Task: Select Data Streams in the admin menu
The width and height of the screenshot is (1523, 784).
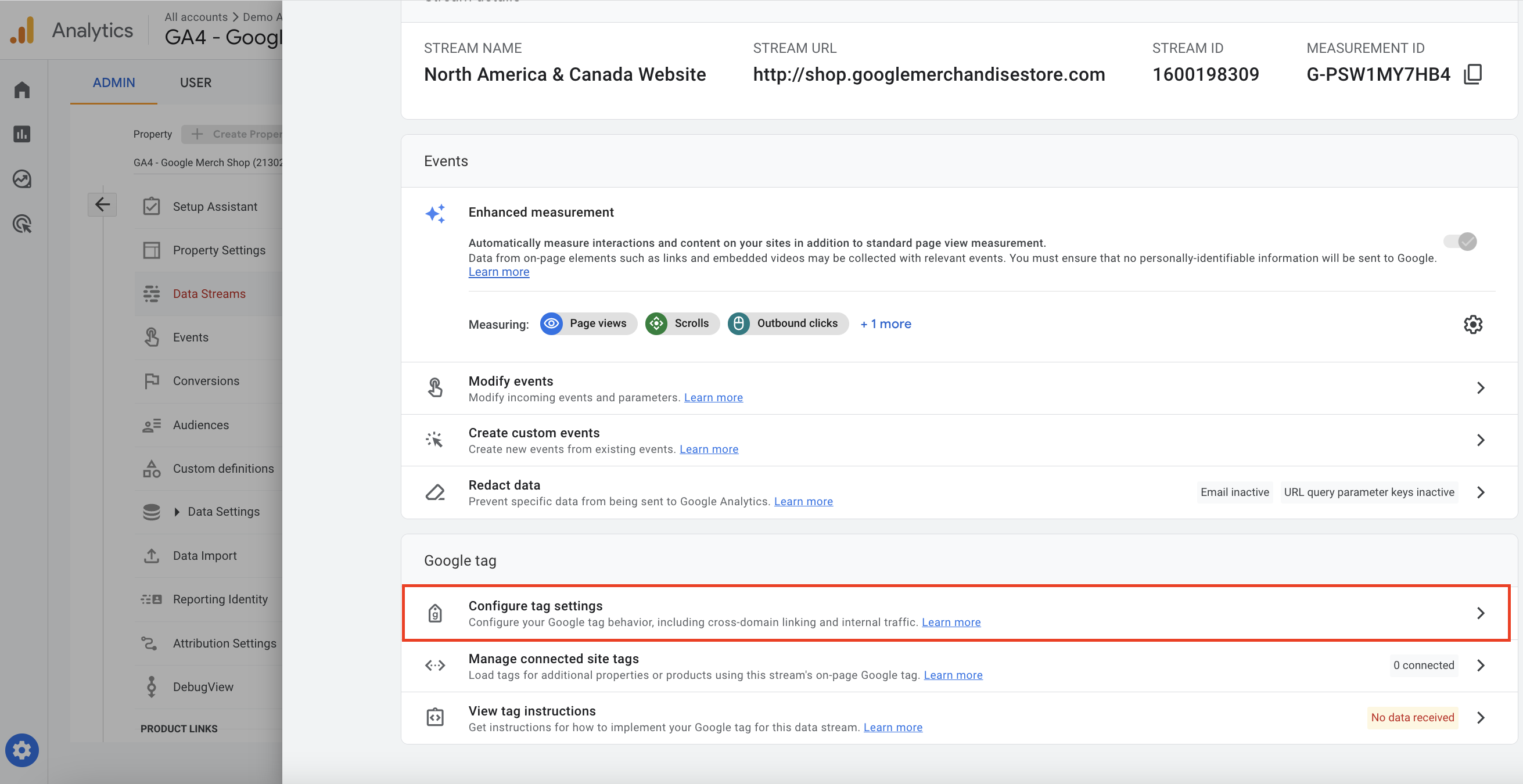Action: pyautogui.click(x=209, y=294)
